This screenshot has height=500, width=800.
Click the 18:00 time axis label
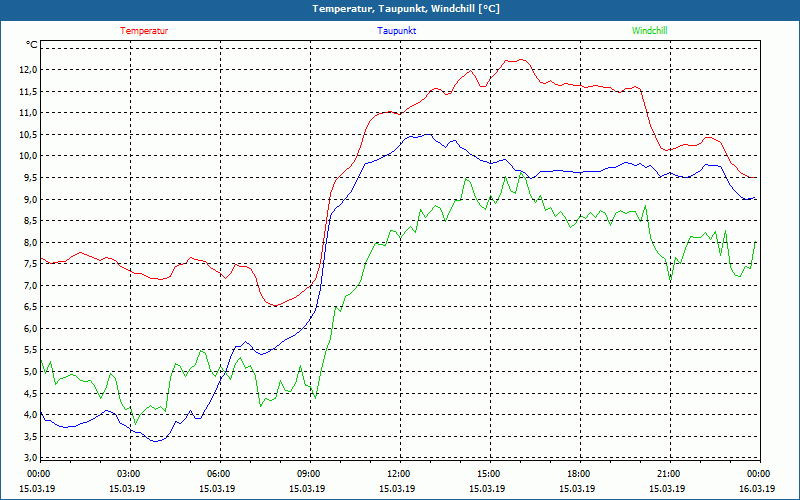(x=579, y=474)
